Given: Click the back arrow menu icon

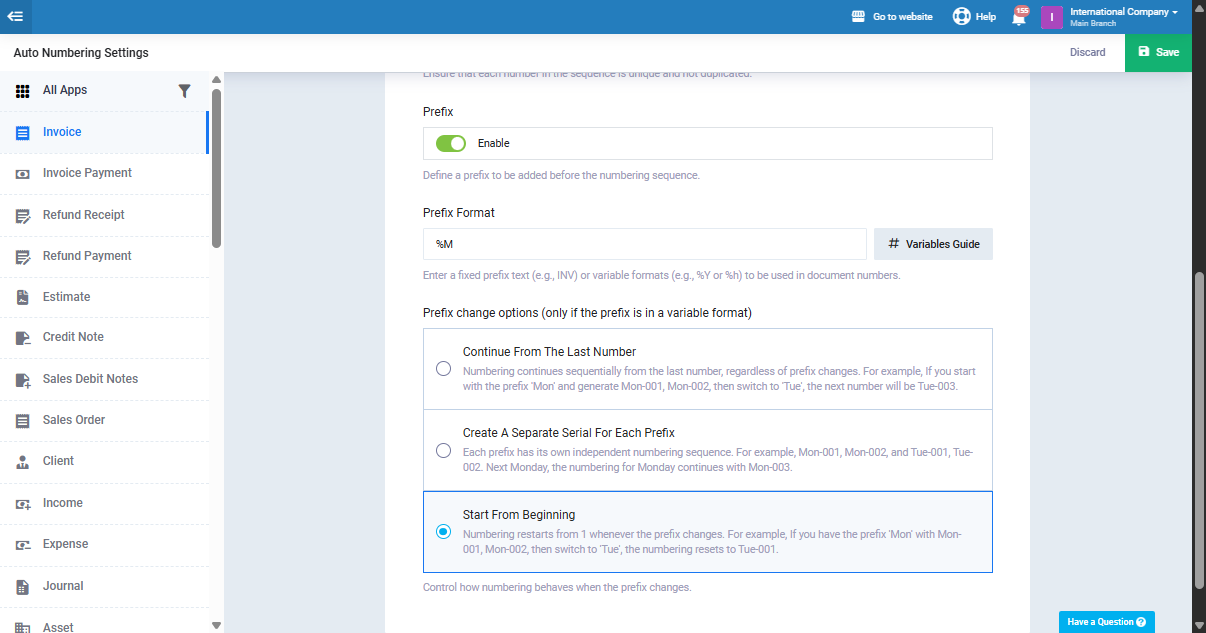Looking at the screenshot, I should [x=15, y=16].
